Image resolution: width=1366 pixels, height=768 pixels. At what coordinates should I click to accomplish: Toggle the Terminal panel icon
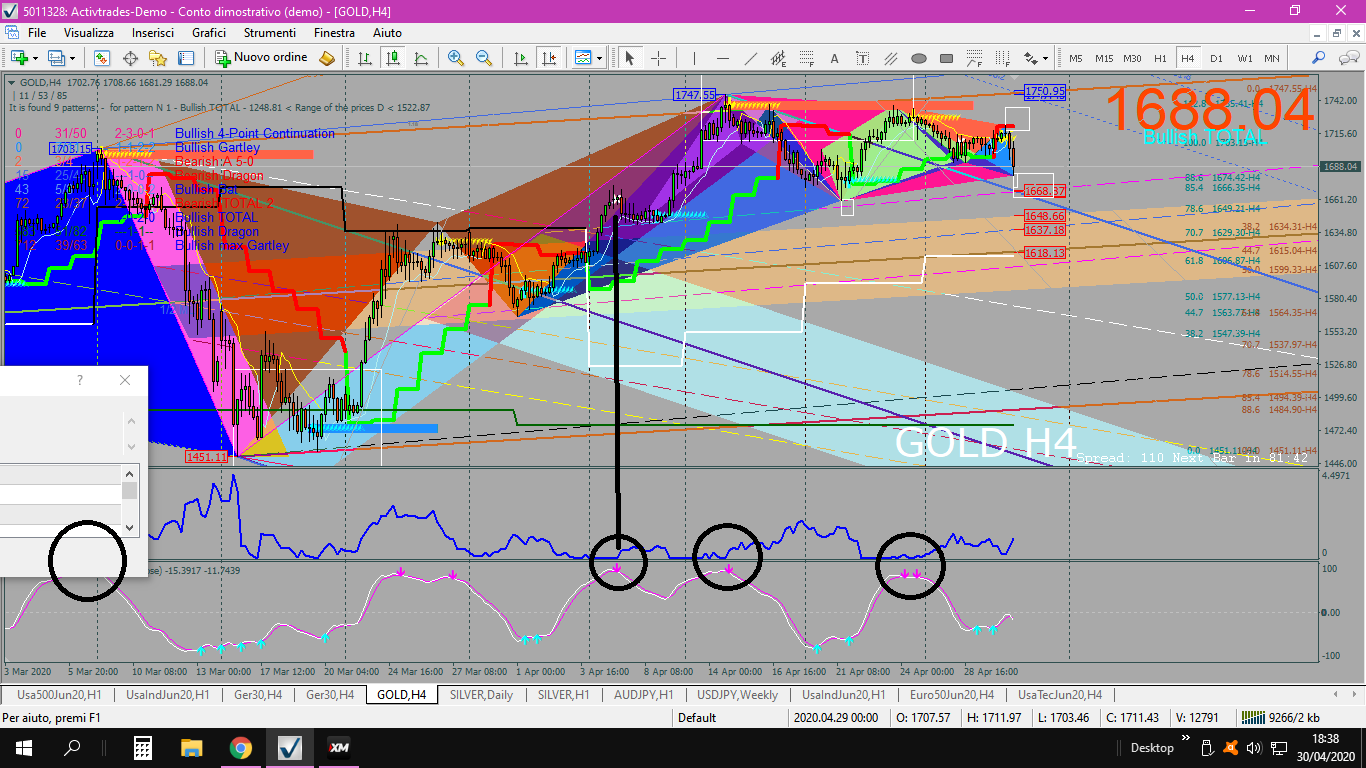point(186,58)
